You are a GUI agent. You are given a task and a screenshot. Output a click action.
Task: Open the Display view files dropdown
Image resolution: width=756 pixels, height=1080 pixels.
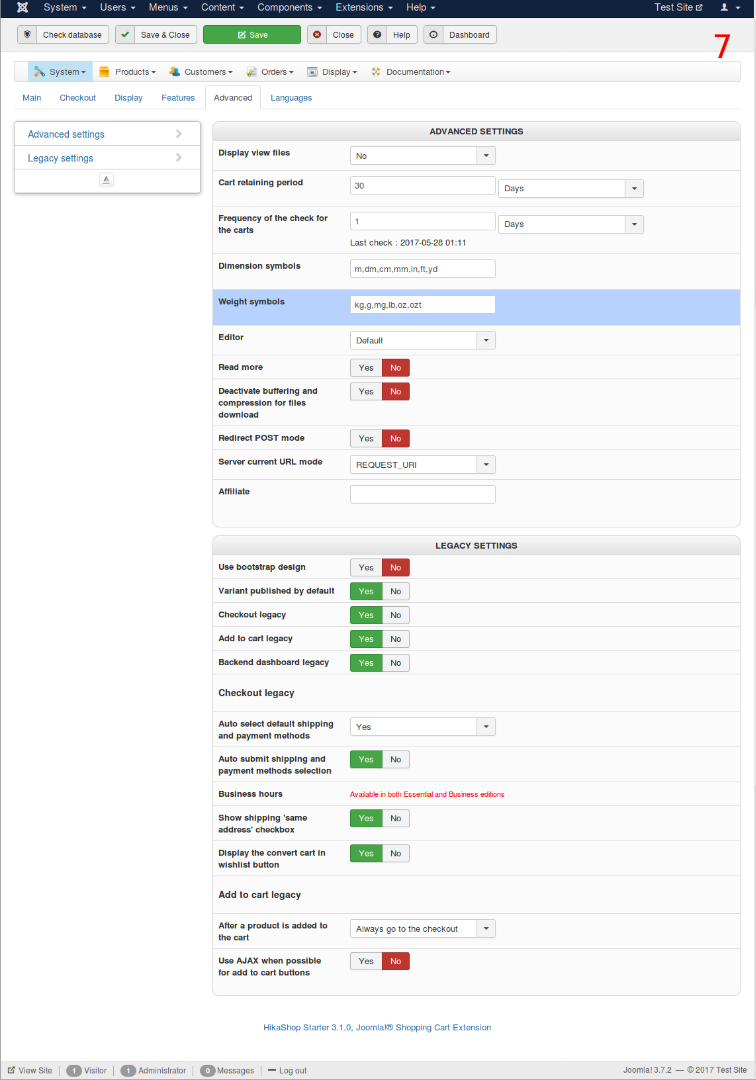coord(423,156)
